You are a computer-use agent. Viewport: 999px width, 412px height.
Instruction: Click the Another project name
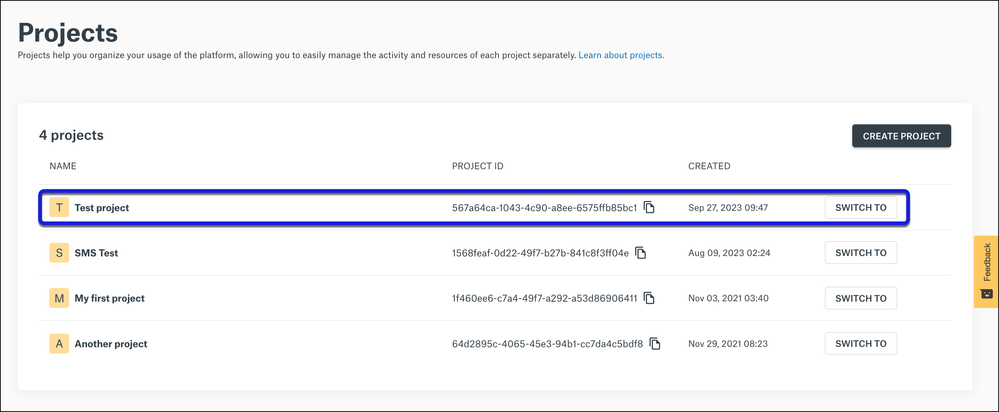pos(111,344)
